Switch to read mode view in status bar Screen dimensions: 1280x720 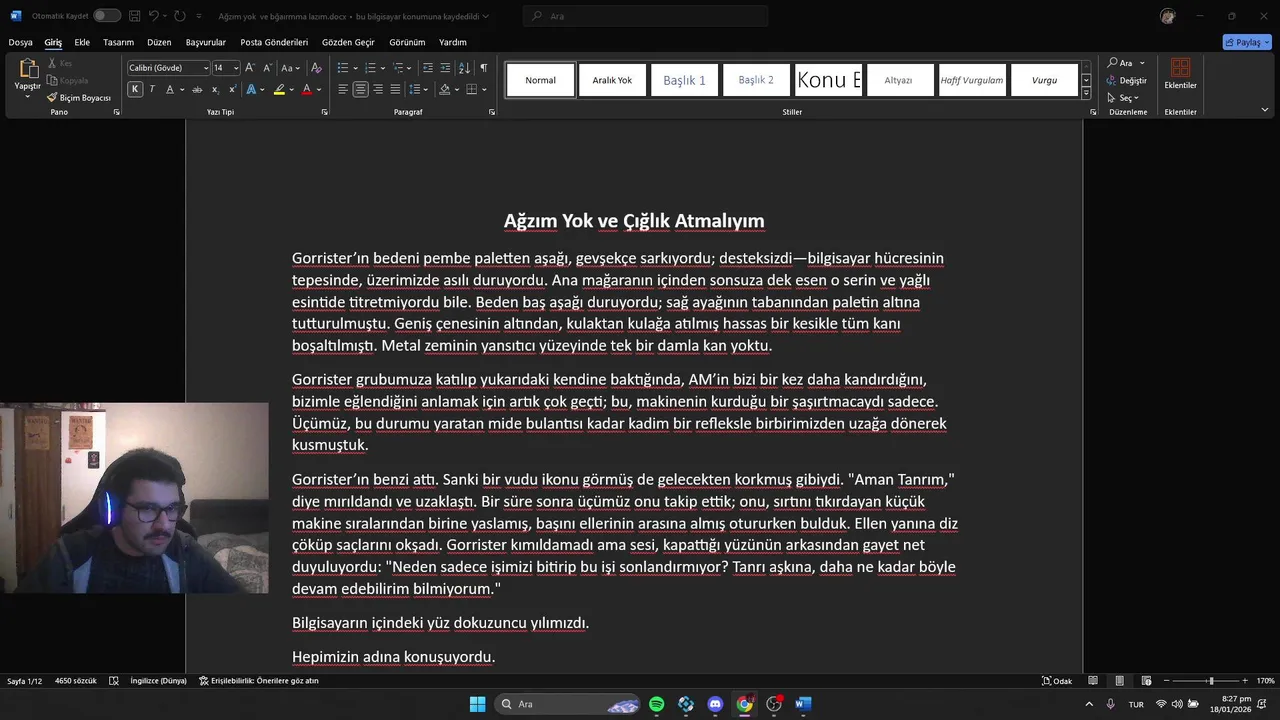pyautogui.click(x=1093, y=681)
